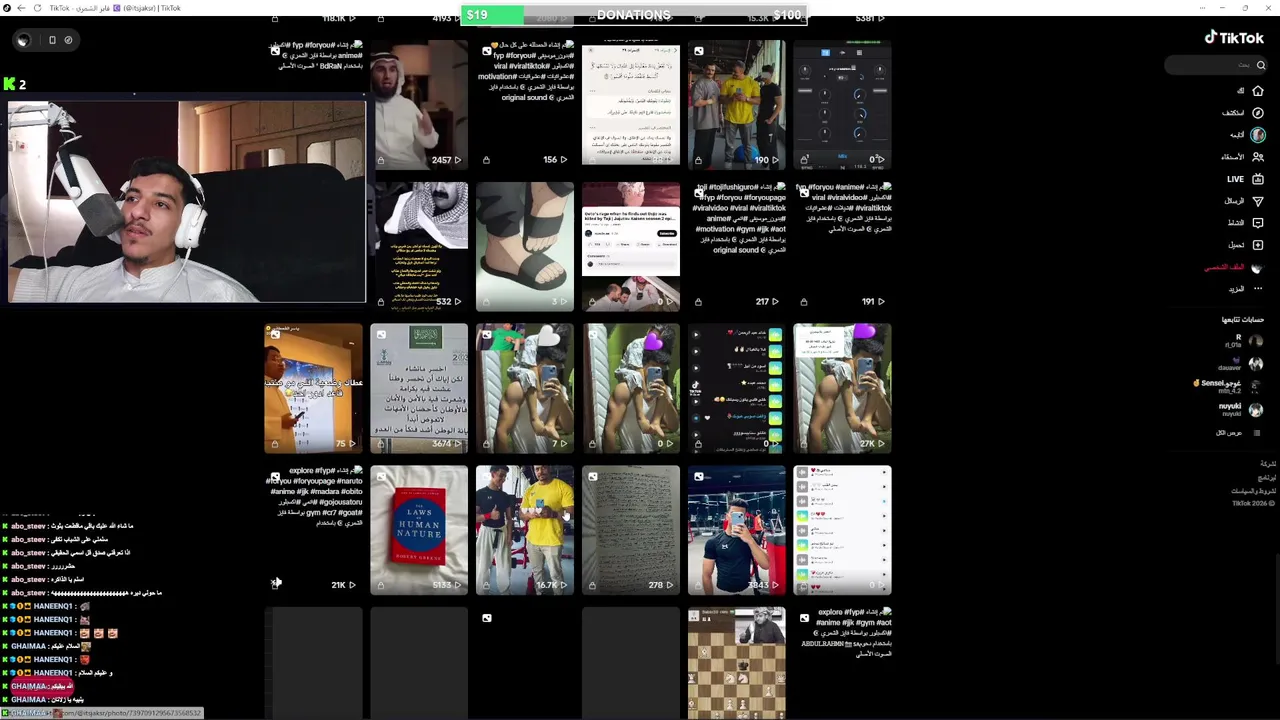Open the mirror selfie with purple heart, 0 views
The width and height of the screenshot is (1280, 720).
(631, 388)
